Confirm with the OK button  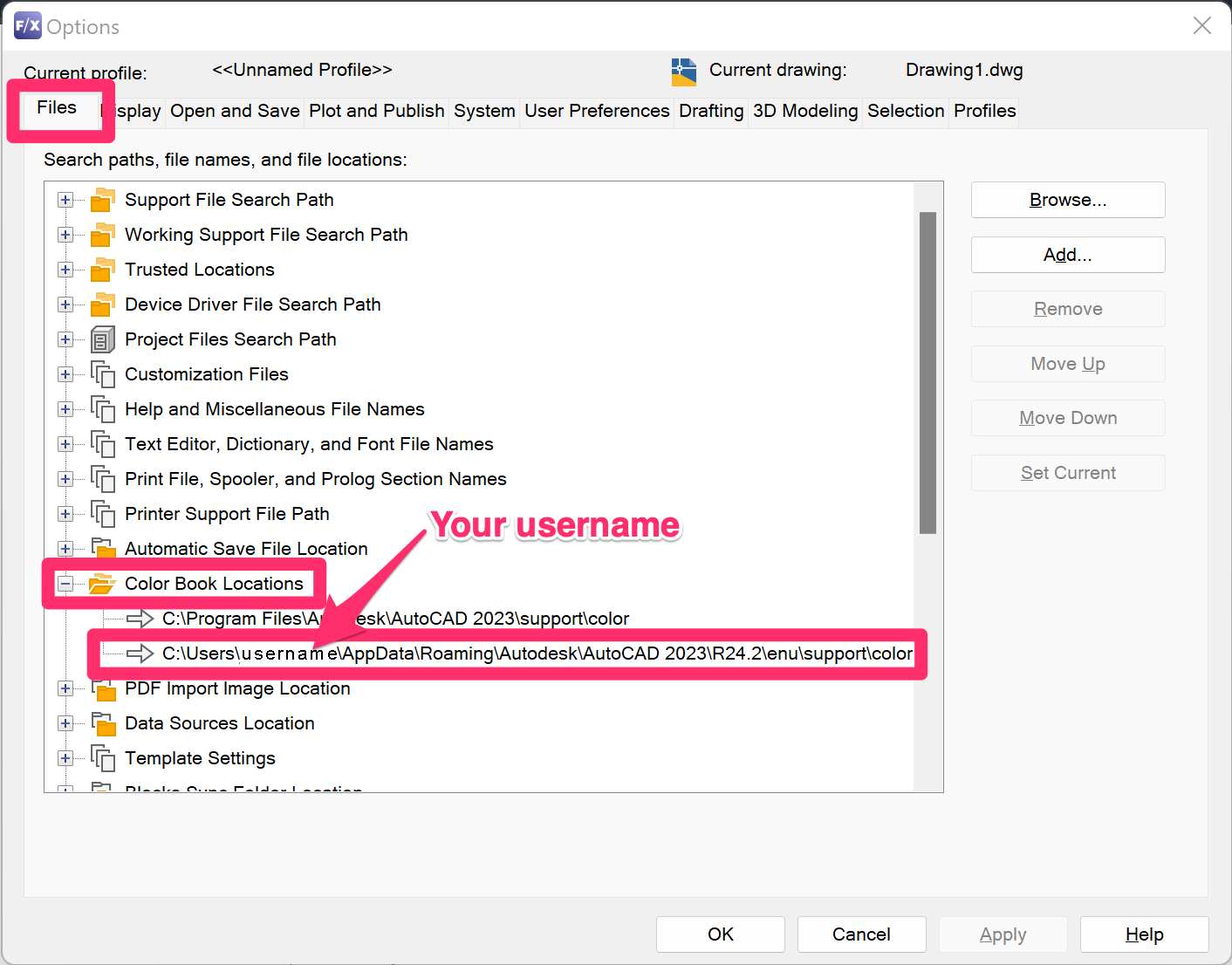coord(721,934)
